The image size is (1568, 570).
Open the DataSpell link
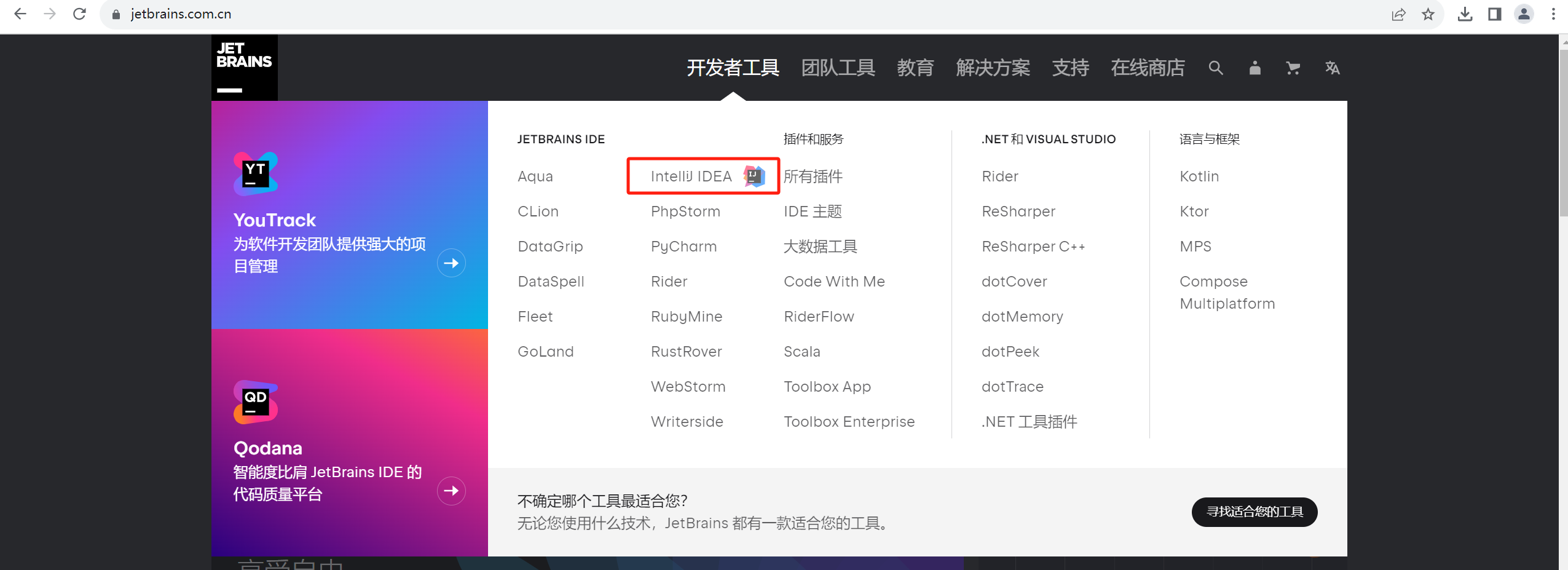click(551, 282)
